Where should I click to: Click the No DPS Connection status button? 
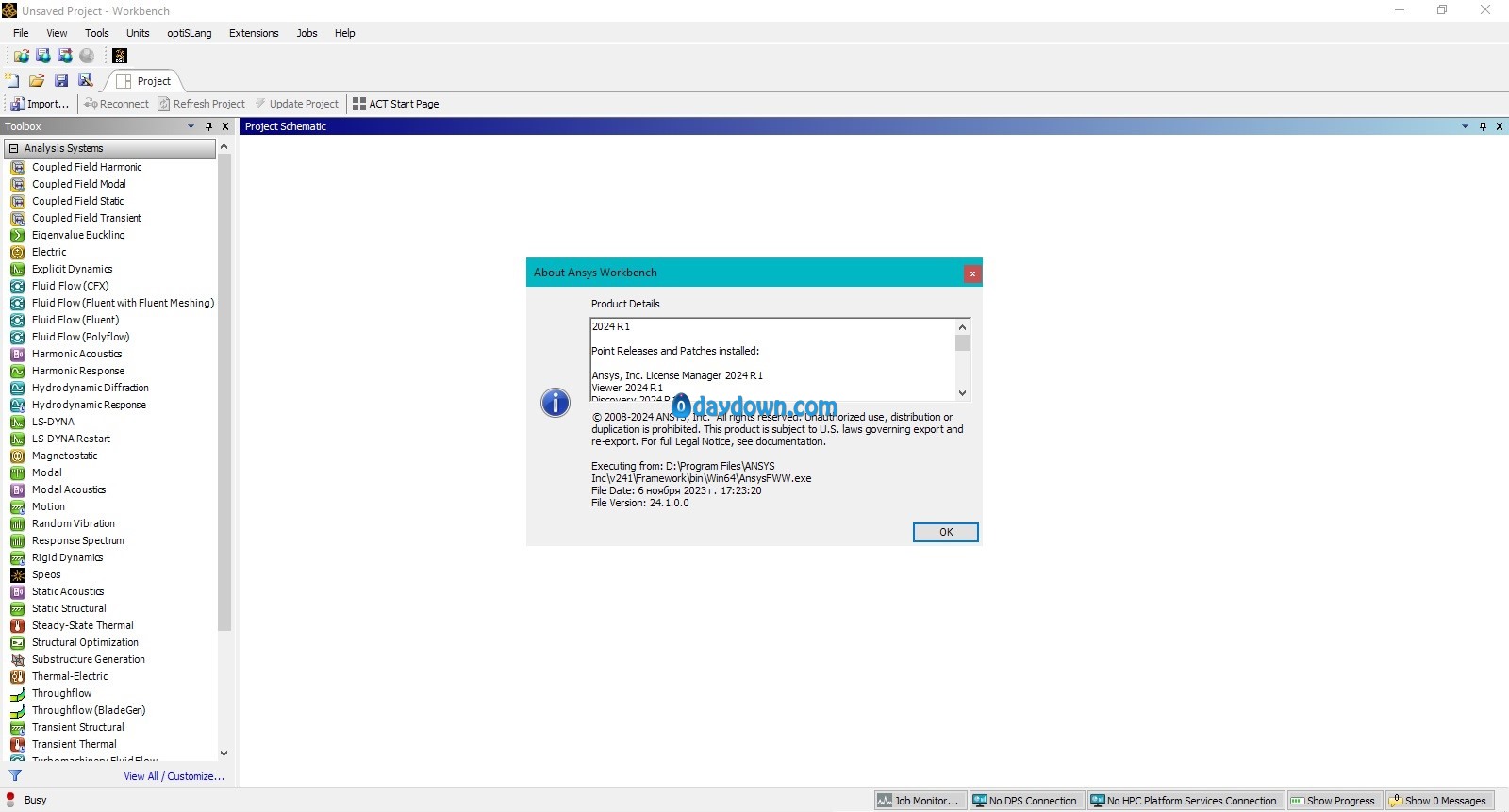tap(1025, 801)
